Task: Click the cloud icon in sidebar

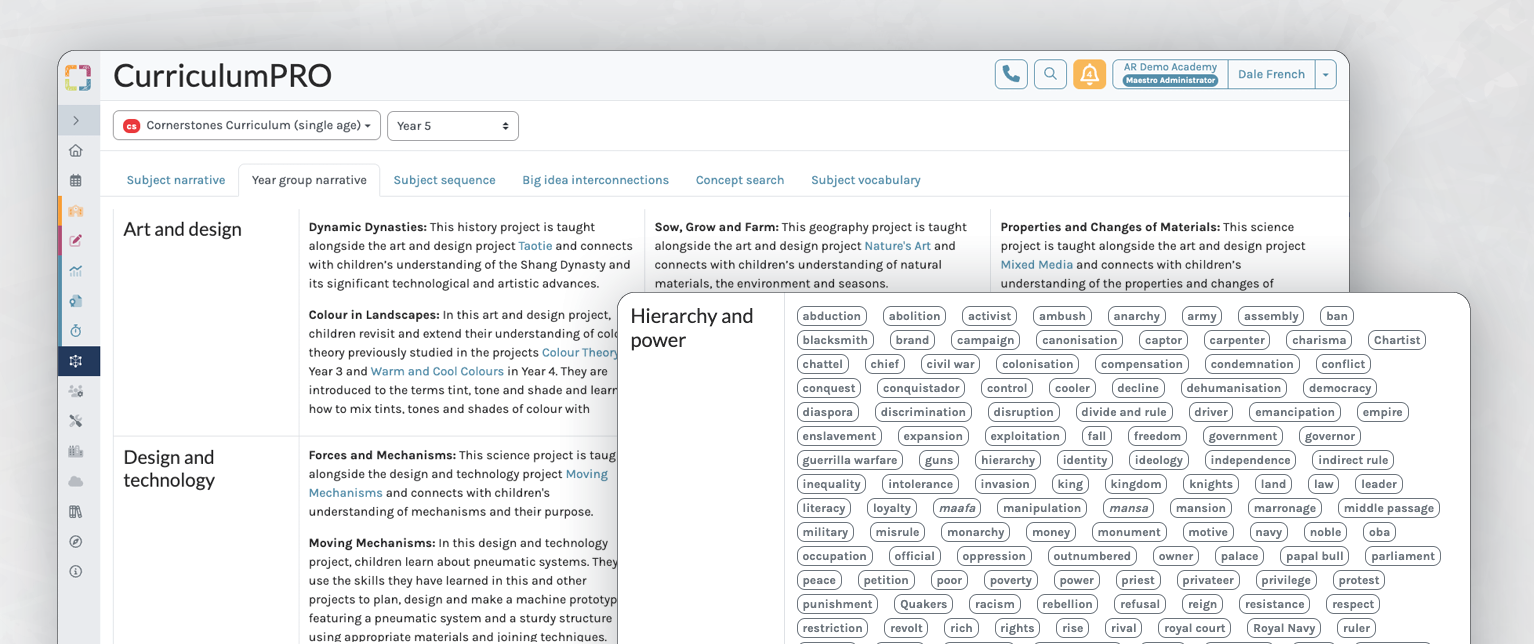Action: (x=76, y=482)
